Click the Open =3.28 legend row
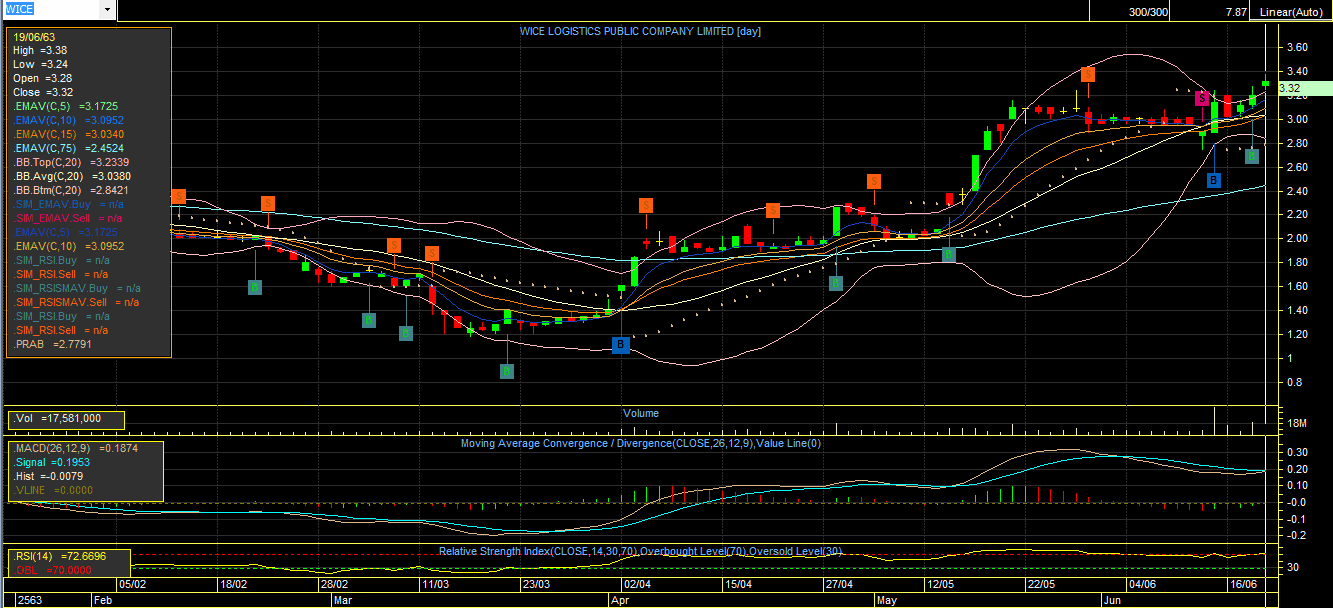The width and height of the screenshot is (1333, 608). coord(42,78)
